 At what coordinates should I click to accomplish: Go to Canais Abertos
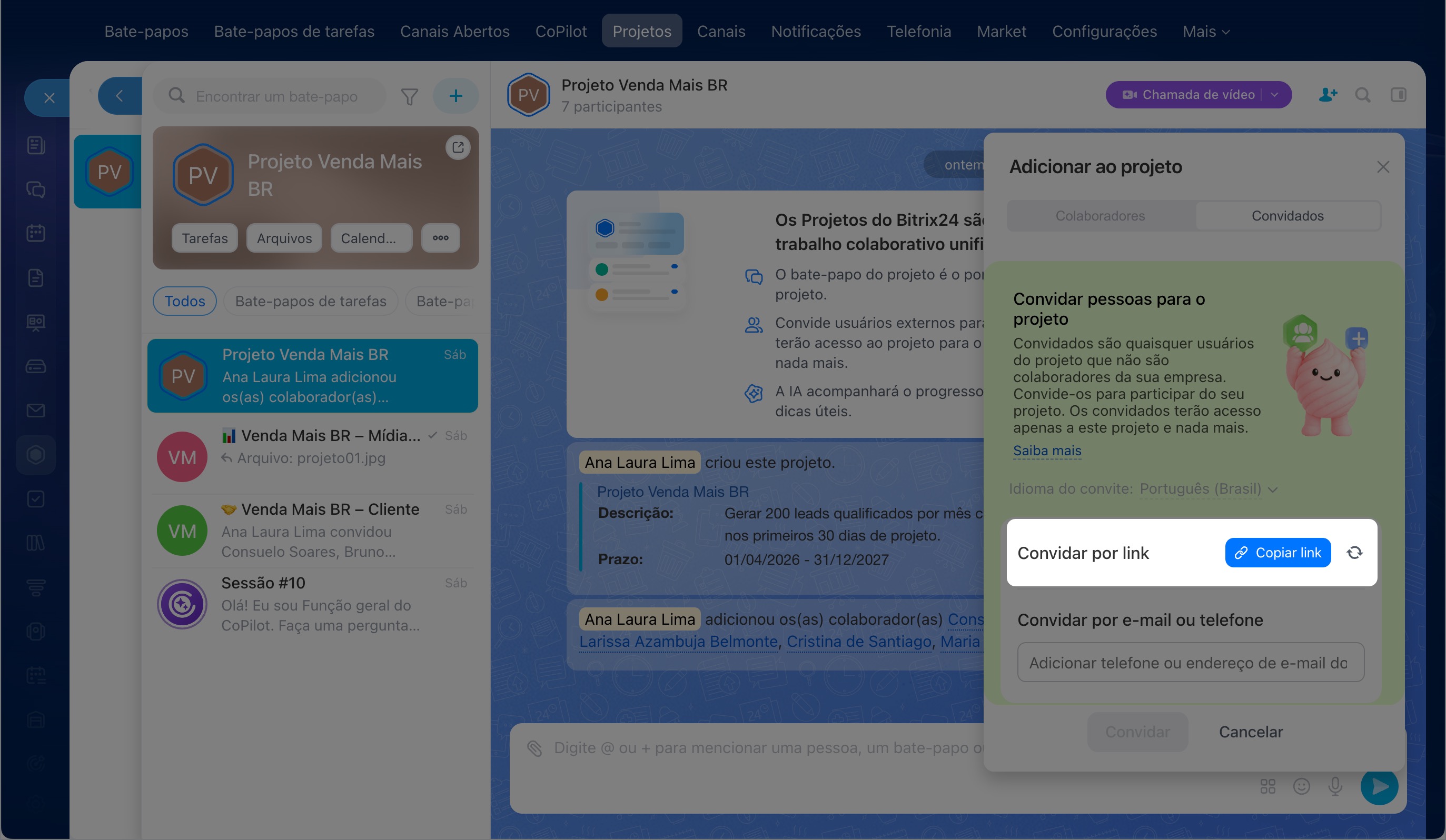click(454, 31)
